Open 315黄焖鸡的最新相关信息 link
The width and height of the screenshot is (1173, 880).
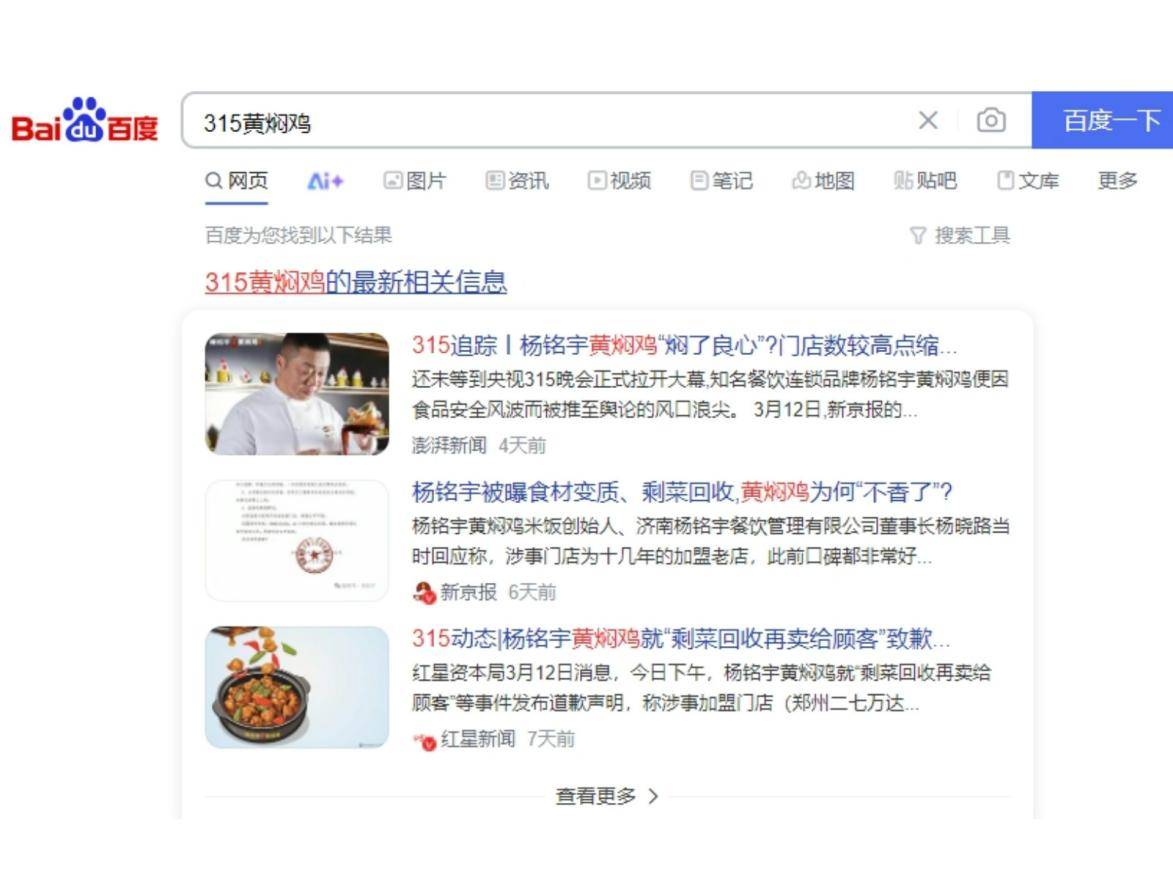coord(356,282)
